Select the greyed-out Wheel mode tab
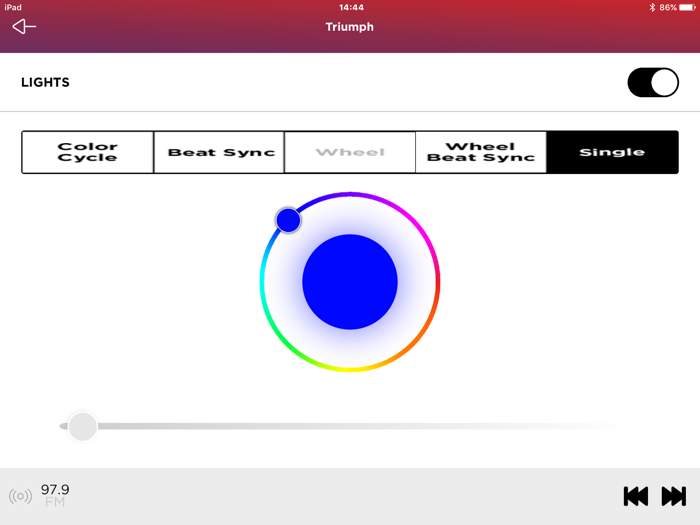The height and width of the screenshot is (525, 700). (350, 152)
